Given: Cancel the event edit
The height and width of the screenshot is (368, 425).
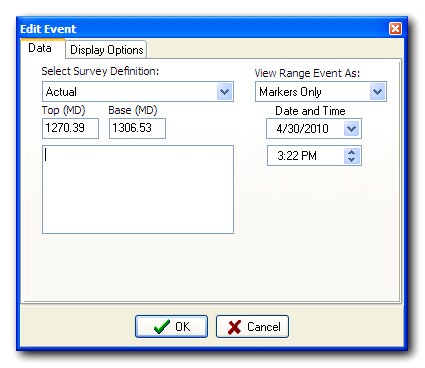Looking at the screenshot, I should (x=252, y=326).
